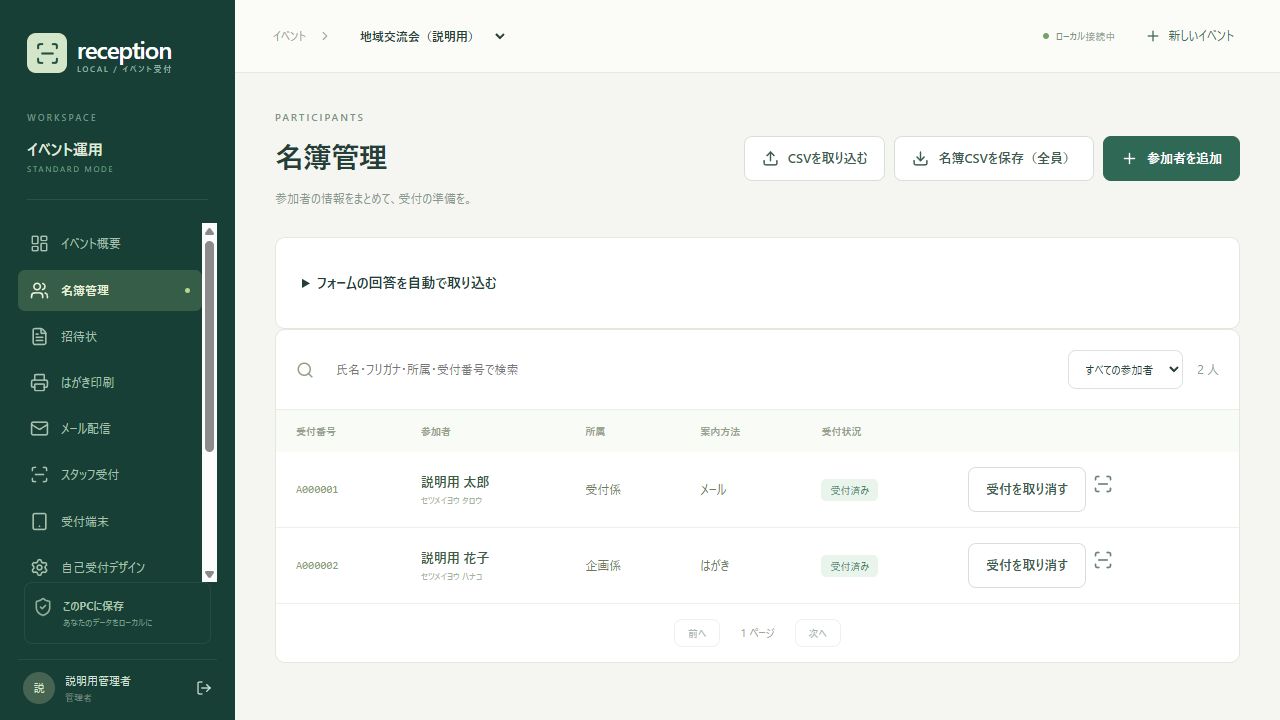
Task: Open イベント概要 in the sidebar
Action: pos(110,244)
